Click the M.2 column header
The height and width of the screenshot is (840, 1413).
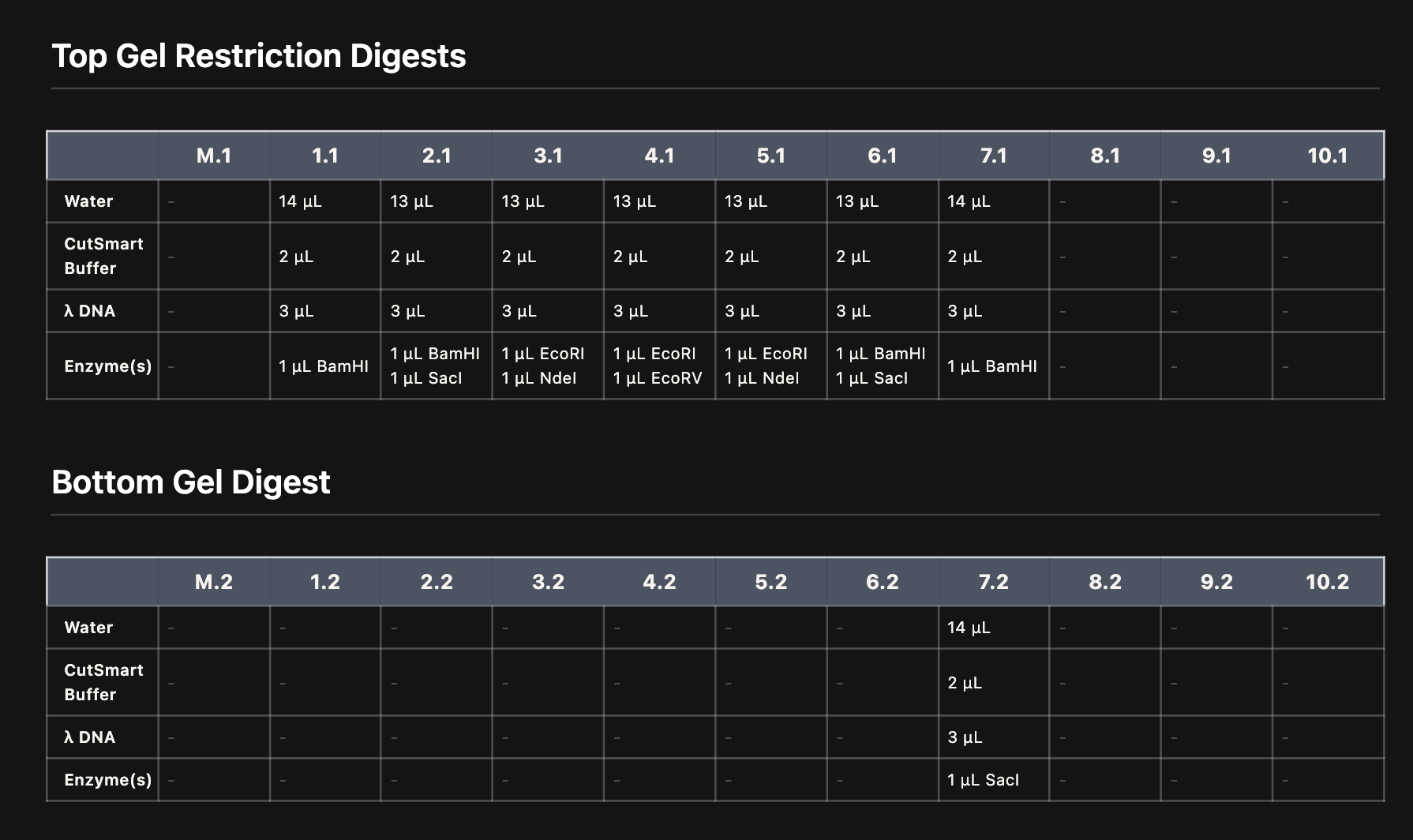coord(214,582)
